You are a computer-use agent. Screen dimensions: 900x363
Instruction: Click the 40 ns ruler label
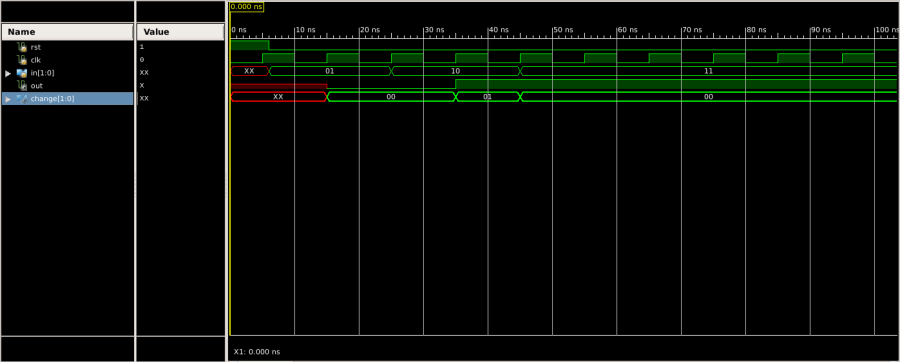click(x=499, y=30)
